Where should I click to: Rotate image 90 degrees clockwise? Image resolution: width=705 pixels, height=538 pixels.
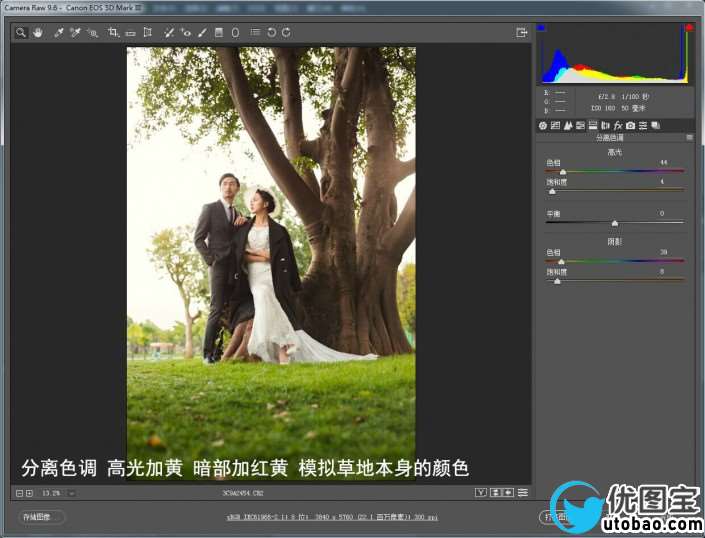[286, 32]
